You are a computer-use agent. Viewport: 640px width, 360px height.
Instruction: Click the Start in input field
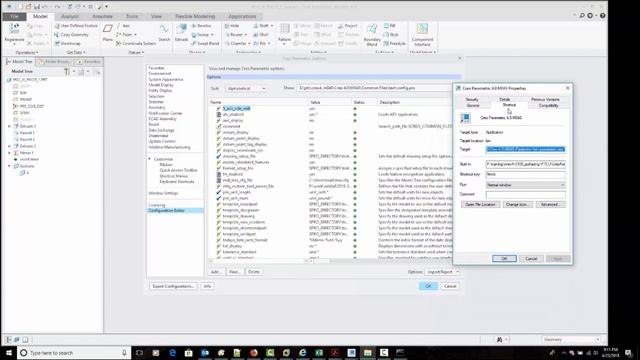pyautogui.click(x=525, y=164)
